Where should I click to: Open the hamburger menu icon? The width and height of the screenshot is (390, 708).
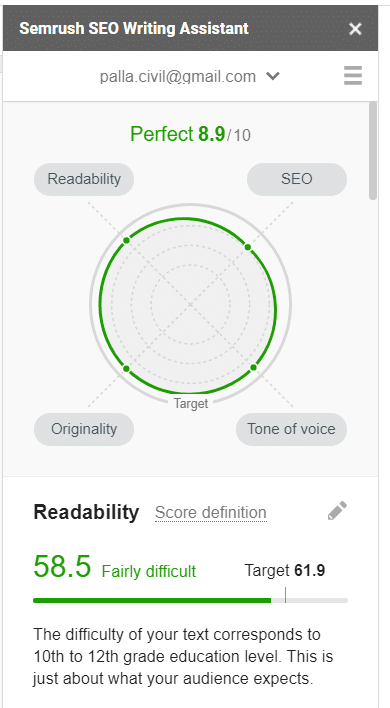(353, 75)
